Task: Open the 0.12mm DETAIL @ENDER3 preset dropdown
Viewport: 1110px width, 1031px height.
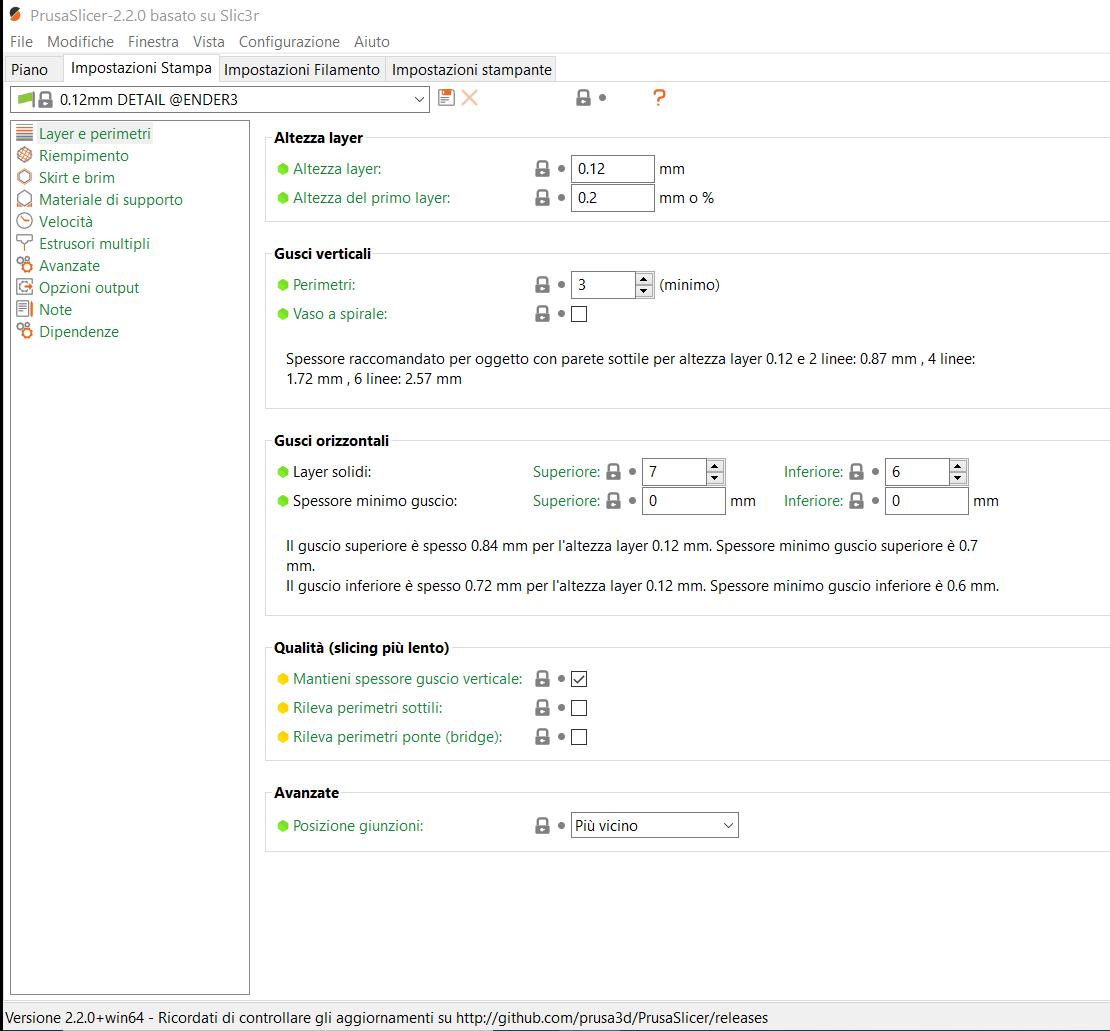Action: (x=219, y=99)
